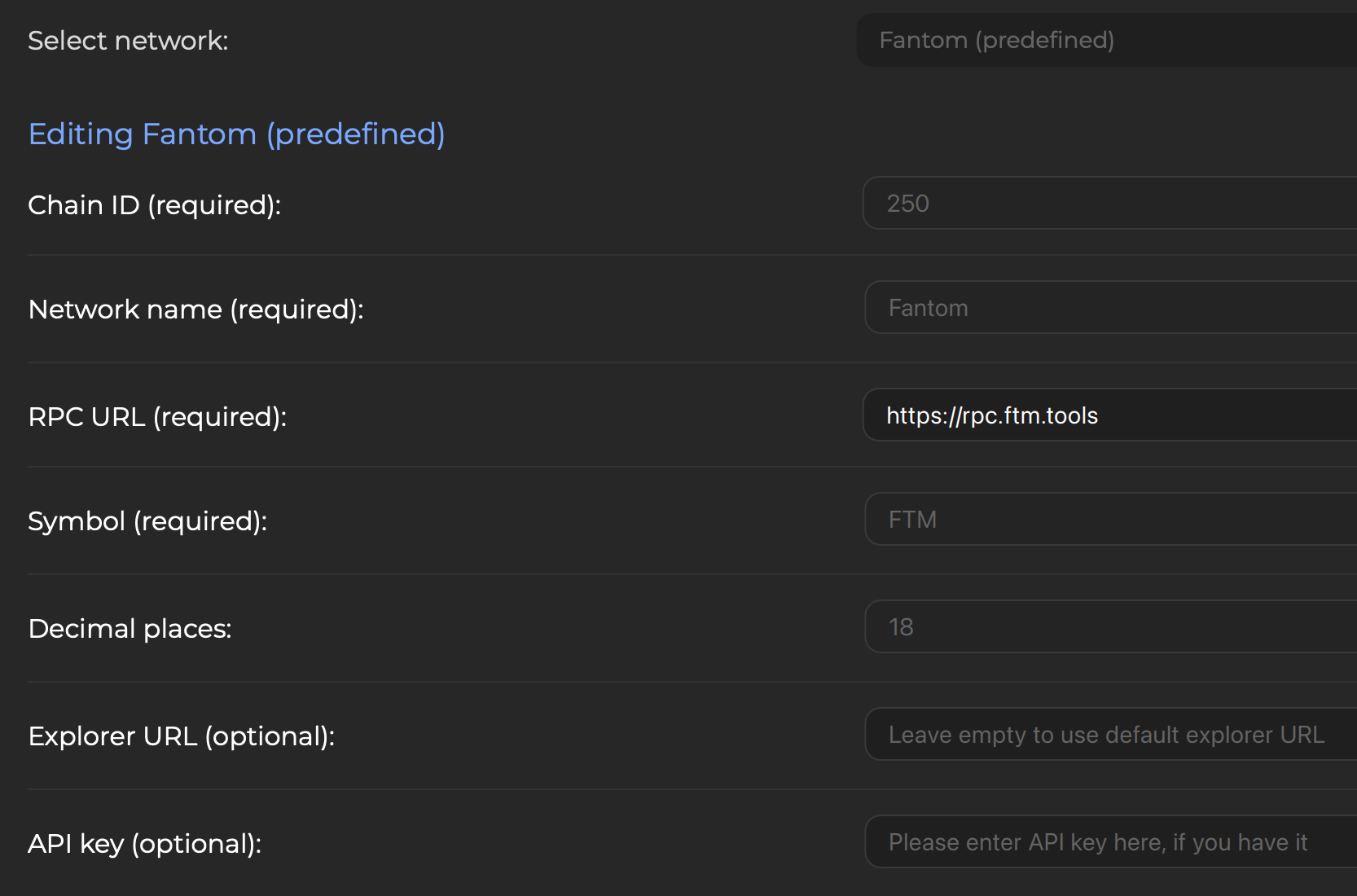Click the "Symbol (required):" label
The height and width of the screenshot is (896, 1357).
coord(147,521)
